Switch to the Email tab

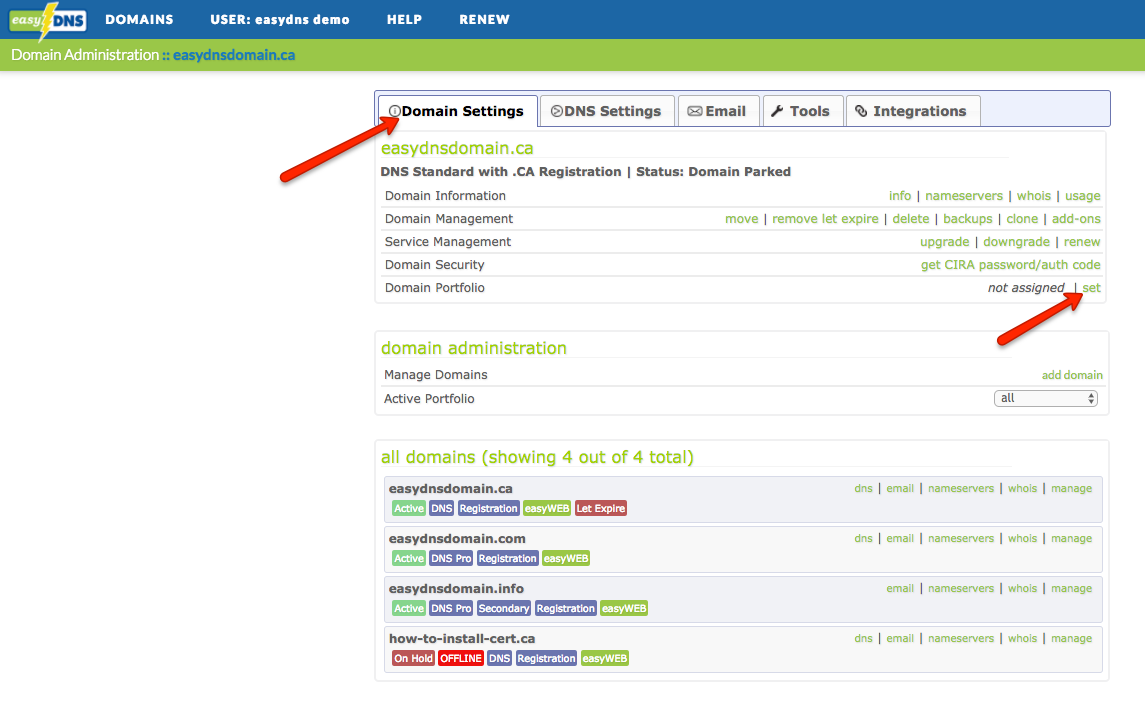719,111
